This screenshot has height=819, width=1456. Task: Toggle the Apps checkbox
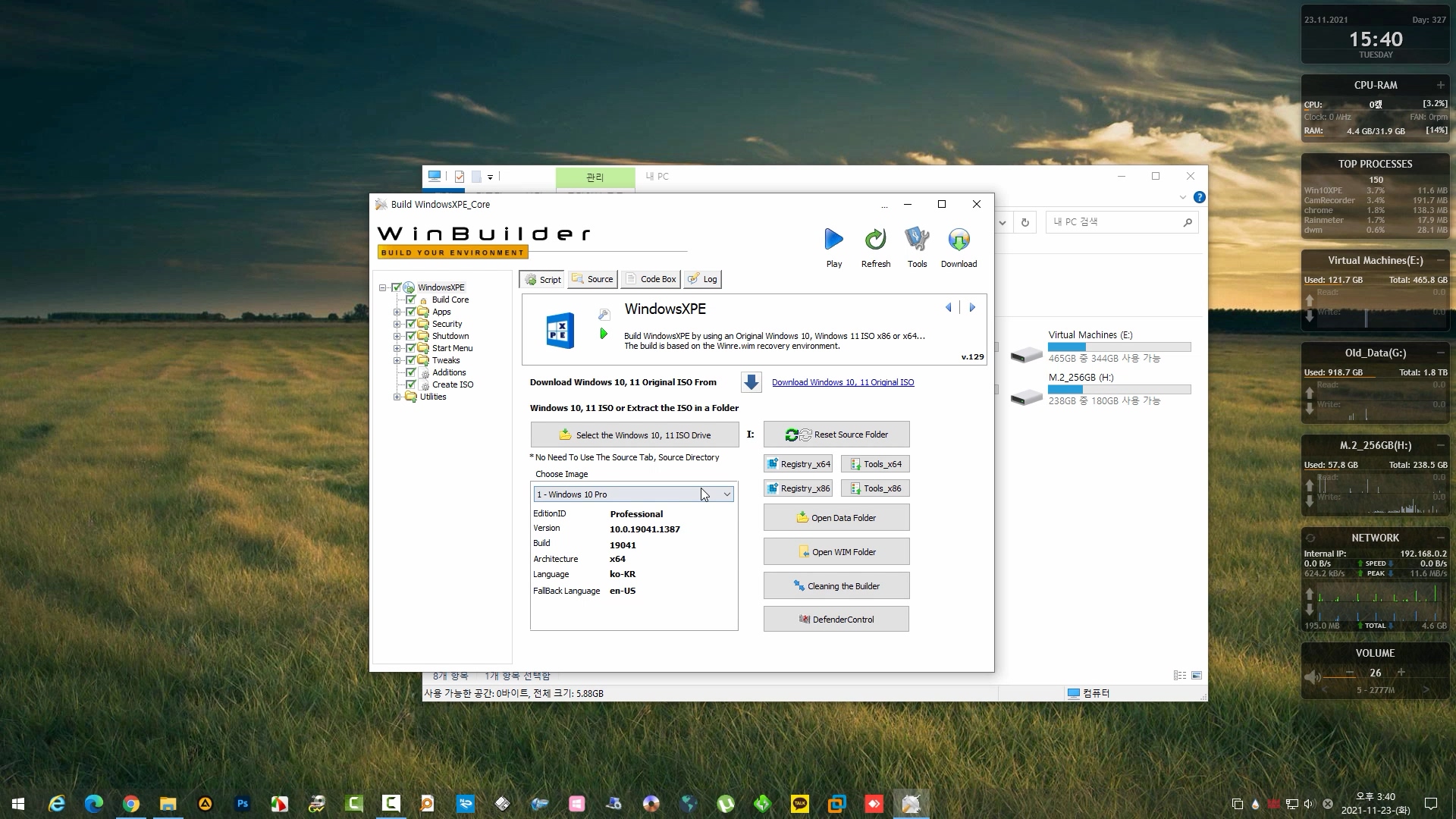point(411,312)
